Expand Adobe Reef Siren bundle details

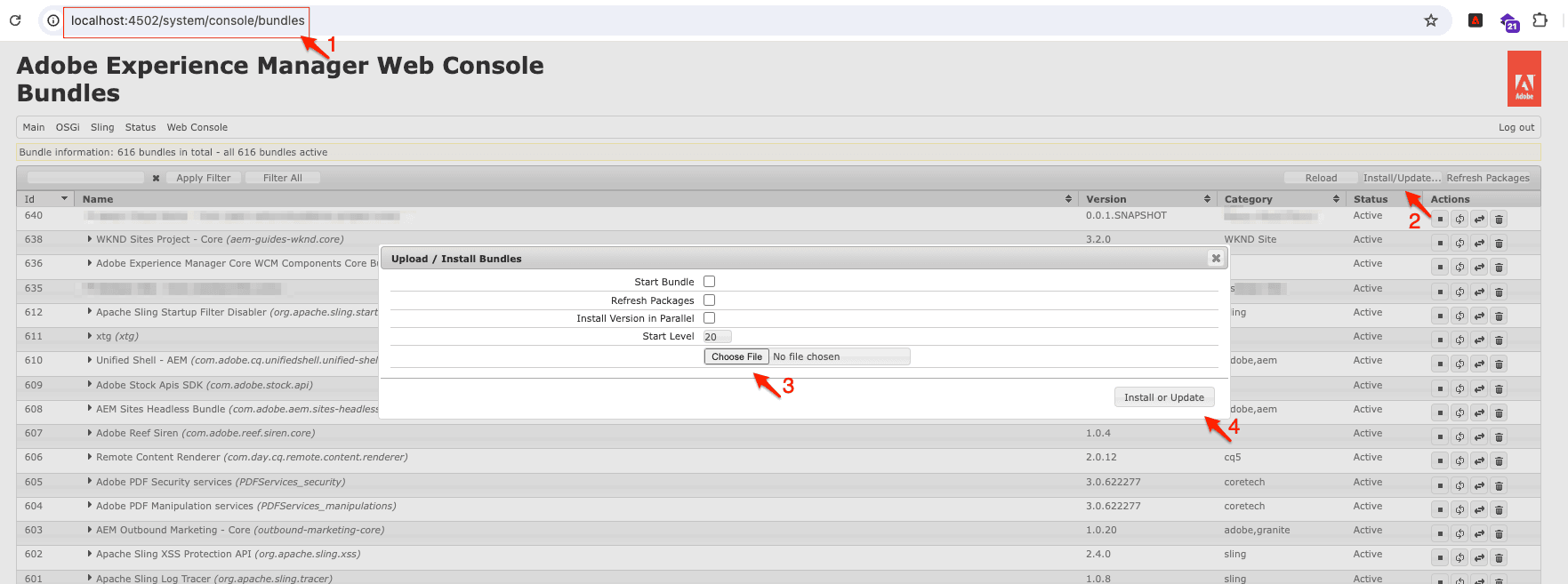[90, 433]
